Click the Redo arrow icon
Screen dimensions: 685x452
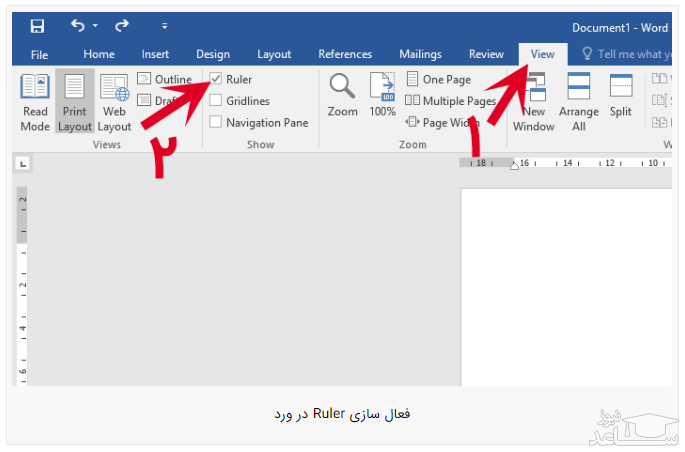coord(122,26)
